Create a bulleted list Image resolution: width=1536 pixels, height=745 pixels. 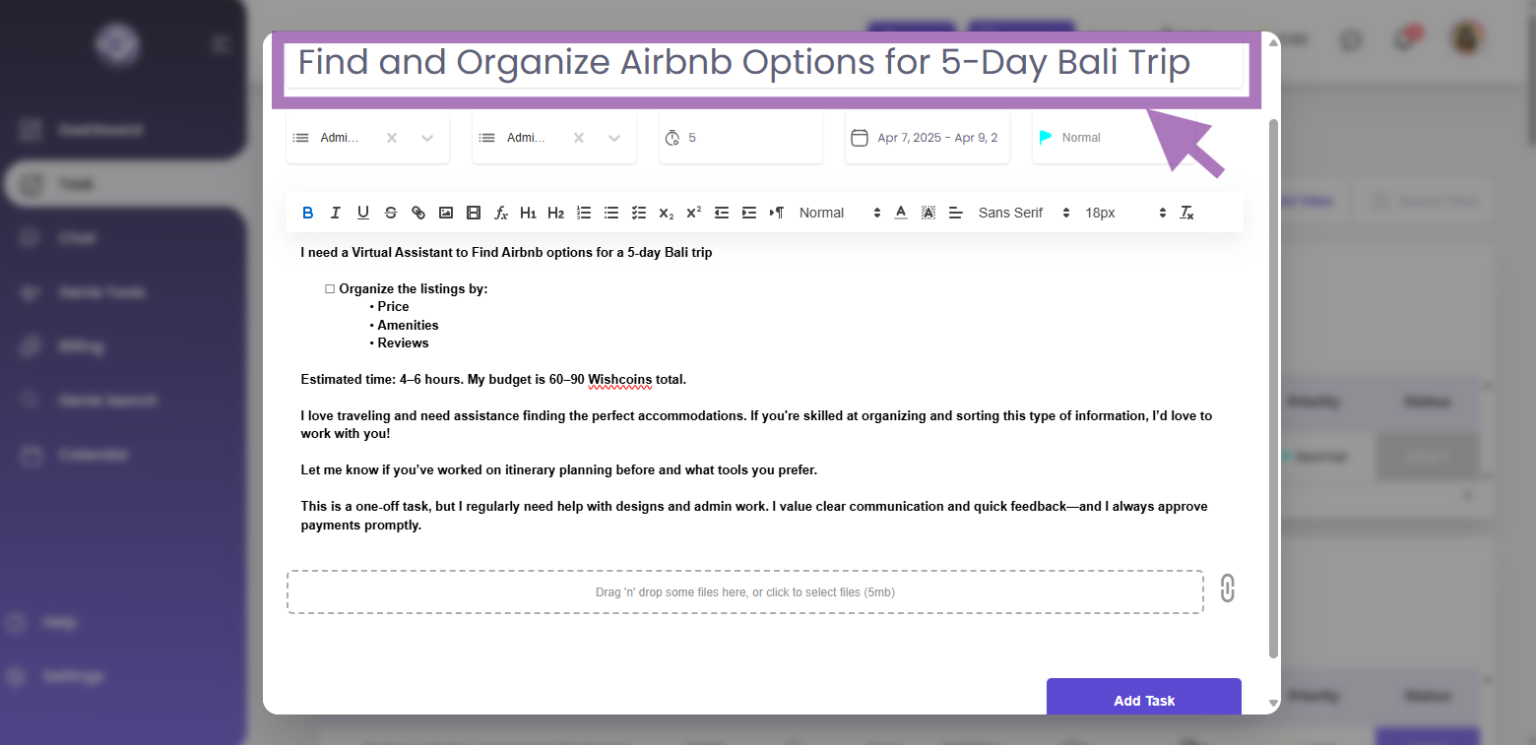[x=611, y=213]
